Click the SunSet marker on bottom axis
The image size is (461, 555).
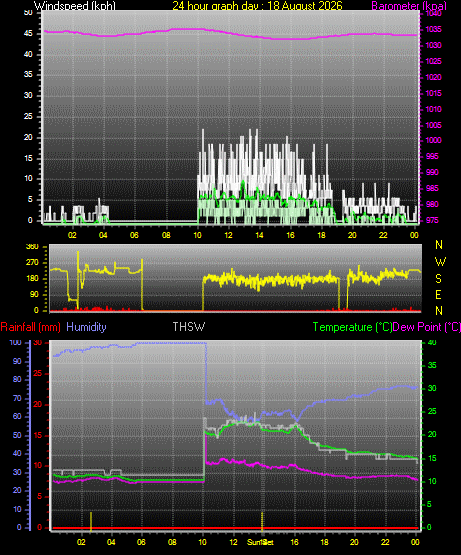(x=260, y=542)
